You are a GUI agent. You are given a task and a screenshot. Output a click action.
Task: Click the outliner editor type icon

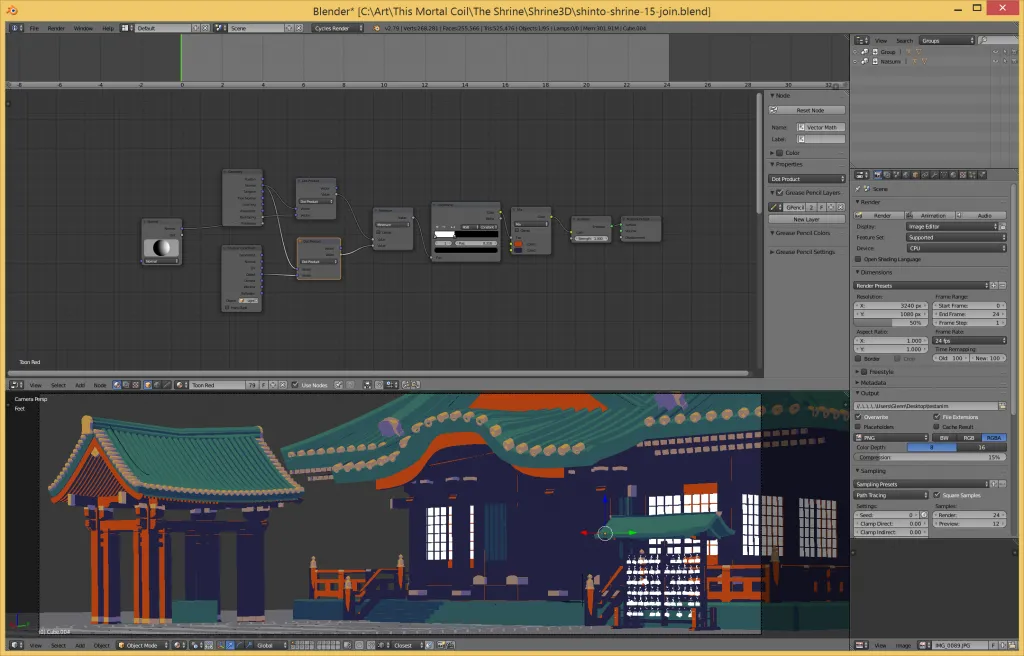click(x=859, y=40)
